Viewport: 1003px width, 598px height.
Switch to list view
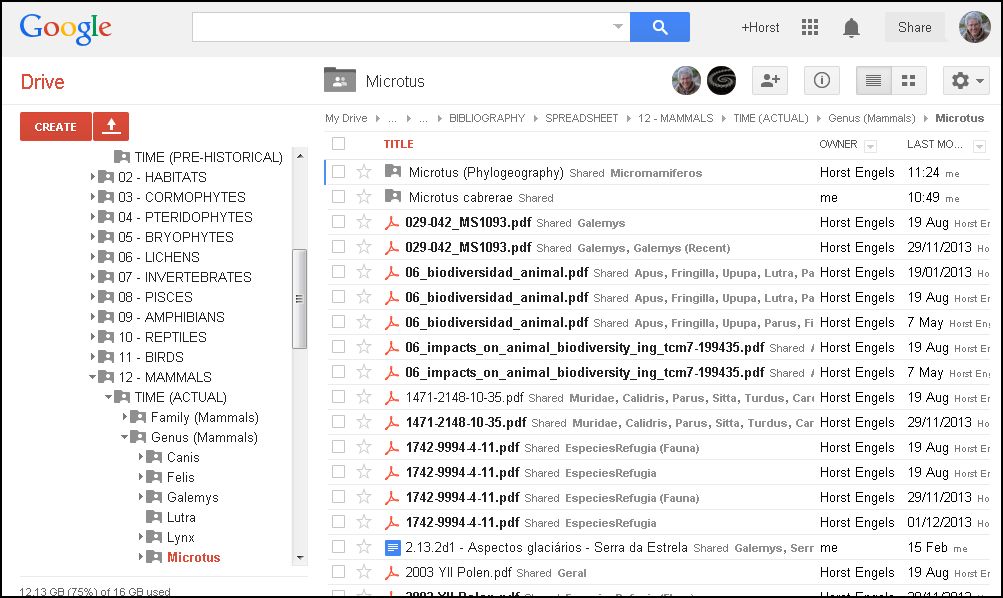coord(873,81)
